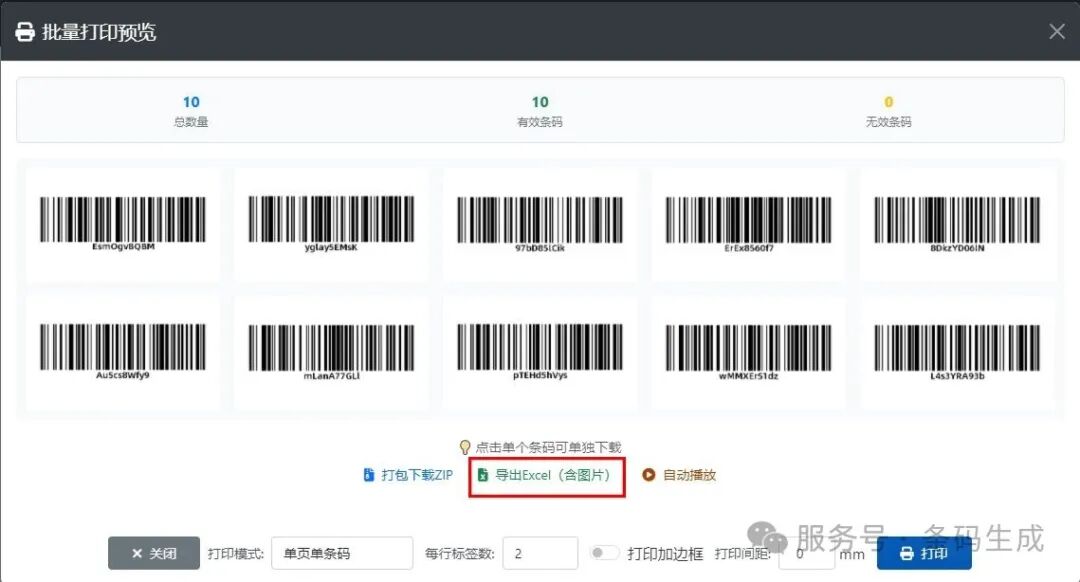Image resolution: width=1080 pixels, height=582 pixels.
Task: Open barcode mLanA77GLl thumbnail
Action: point(331,353)
